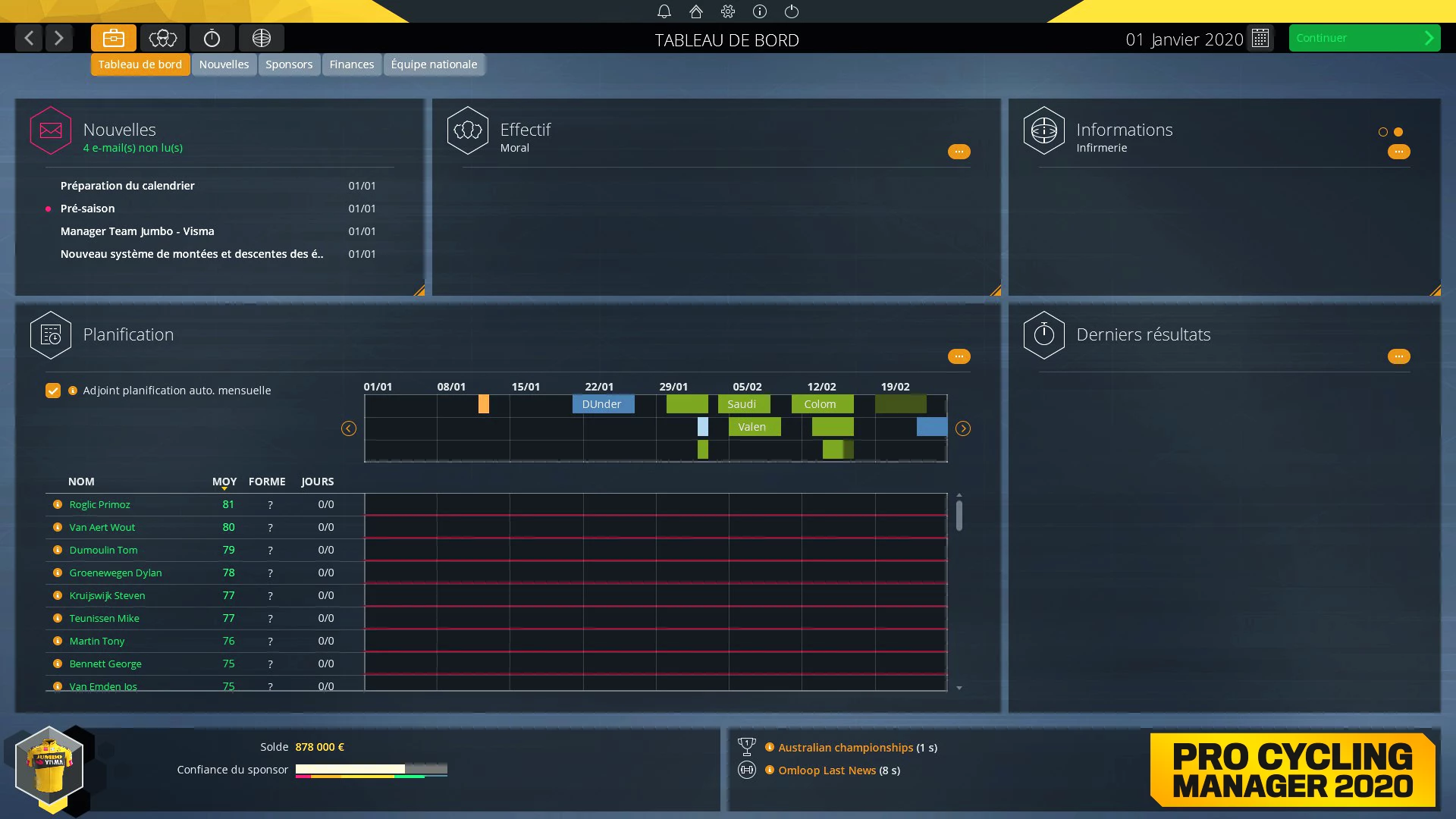
Task: Open the manager briefcase section
Action: [114, 38]
